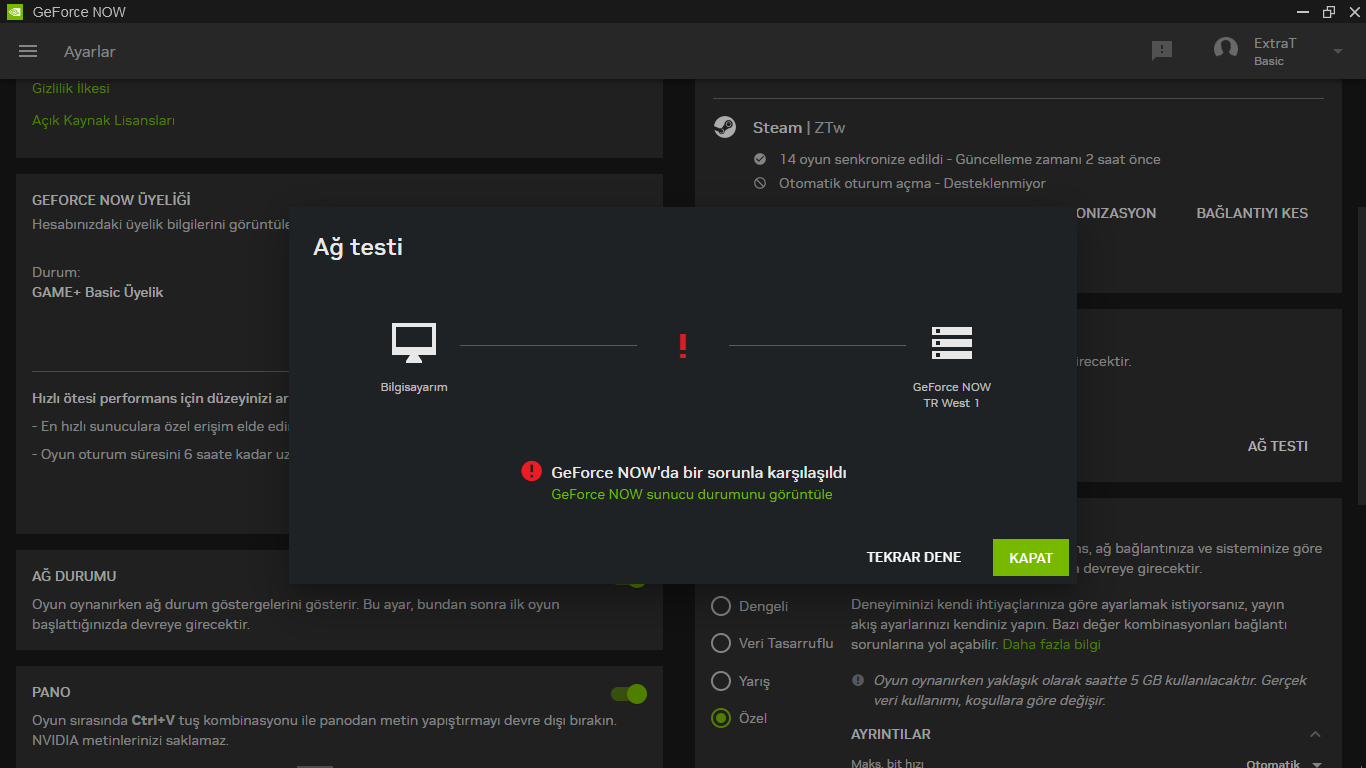The image size is (1366, 768).
Task: Click the ExtraT user avatar icon
Action: [x=1226, y=49]
